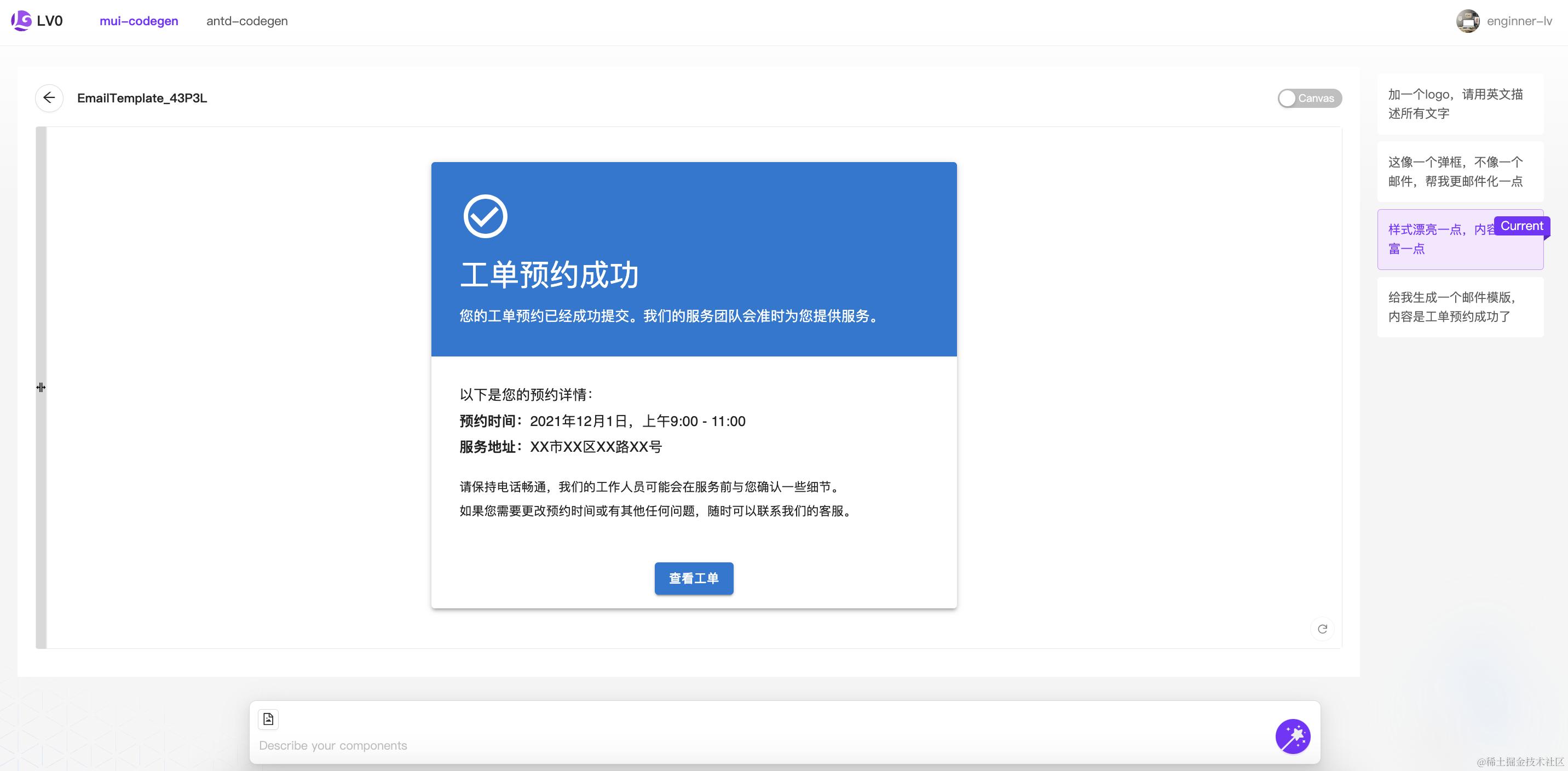
Task: Select history prompt 给我生成一个邮件模版
Action: (x=1460, y=307)
